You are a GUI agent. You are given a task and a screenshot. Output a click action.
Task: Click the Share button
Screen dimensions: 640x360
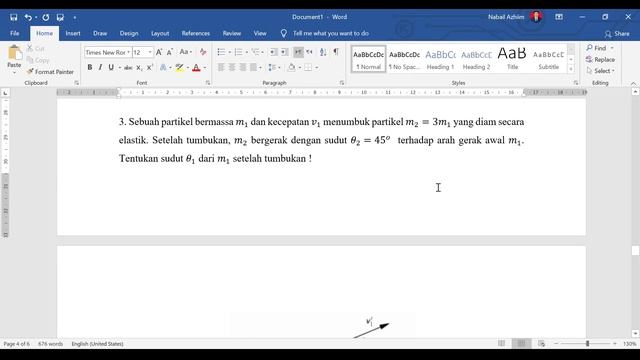pyautogui.click(x=617, y=33)
